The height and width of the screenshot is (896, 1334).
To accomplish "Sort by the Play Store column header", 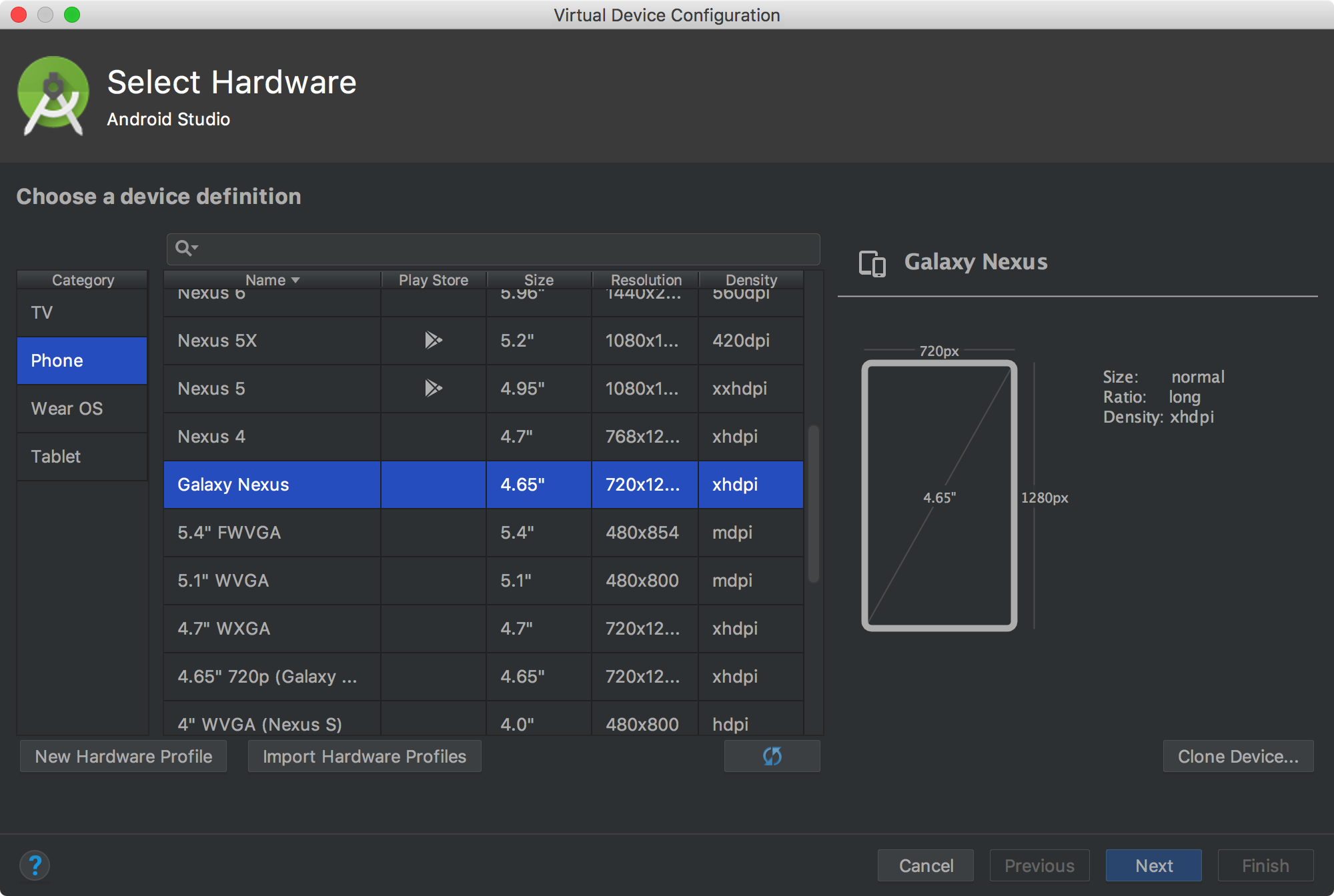I will tap(434, 280).
